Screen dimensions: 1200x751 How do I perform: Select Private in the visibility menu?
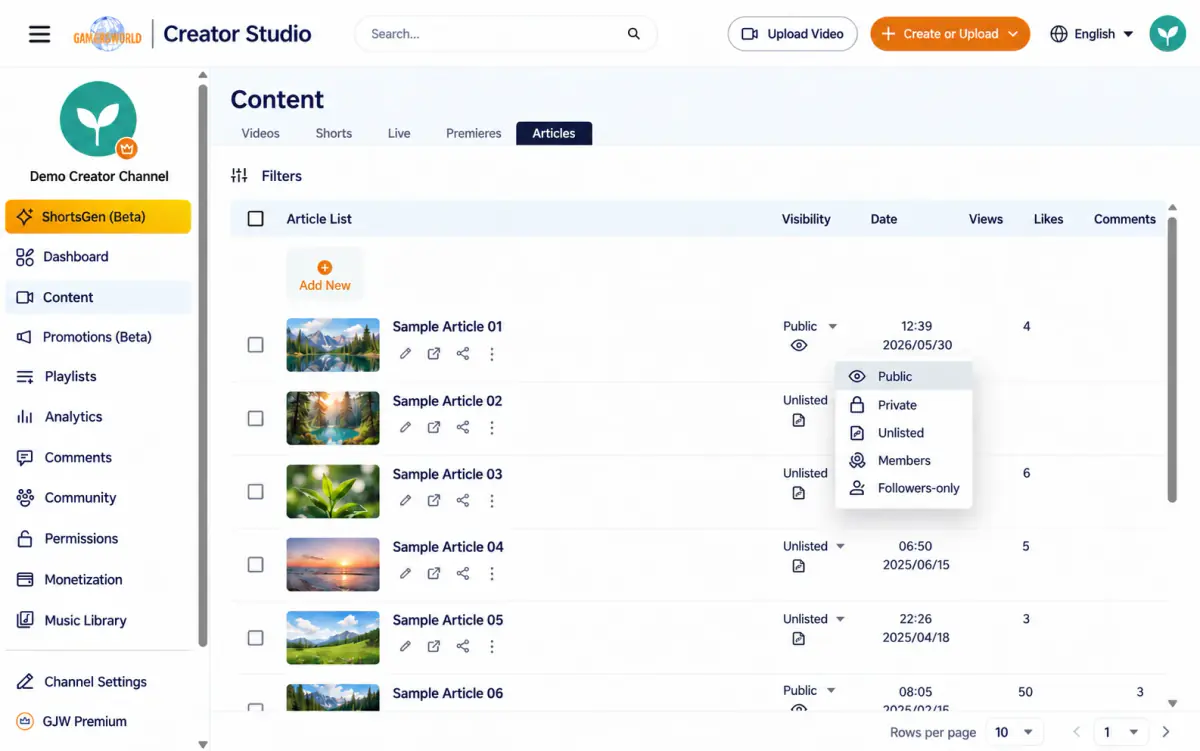pos(904,405)
